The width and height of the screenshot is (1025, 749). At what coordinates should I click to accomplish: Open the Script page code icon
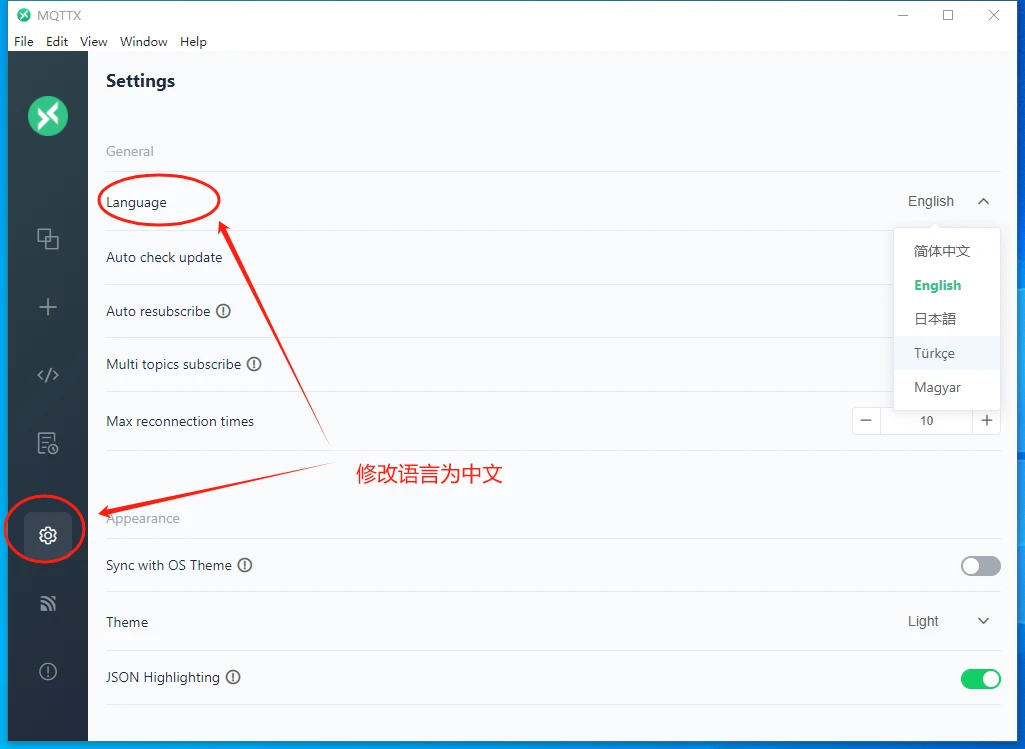(48, 374)
